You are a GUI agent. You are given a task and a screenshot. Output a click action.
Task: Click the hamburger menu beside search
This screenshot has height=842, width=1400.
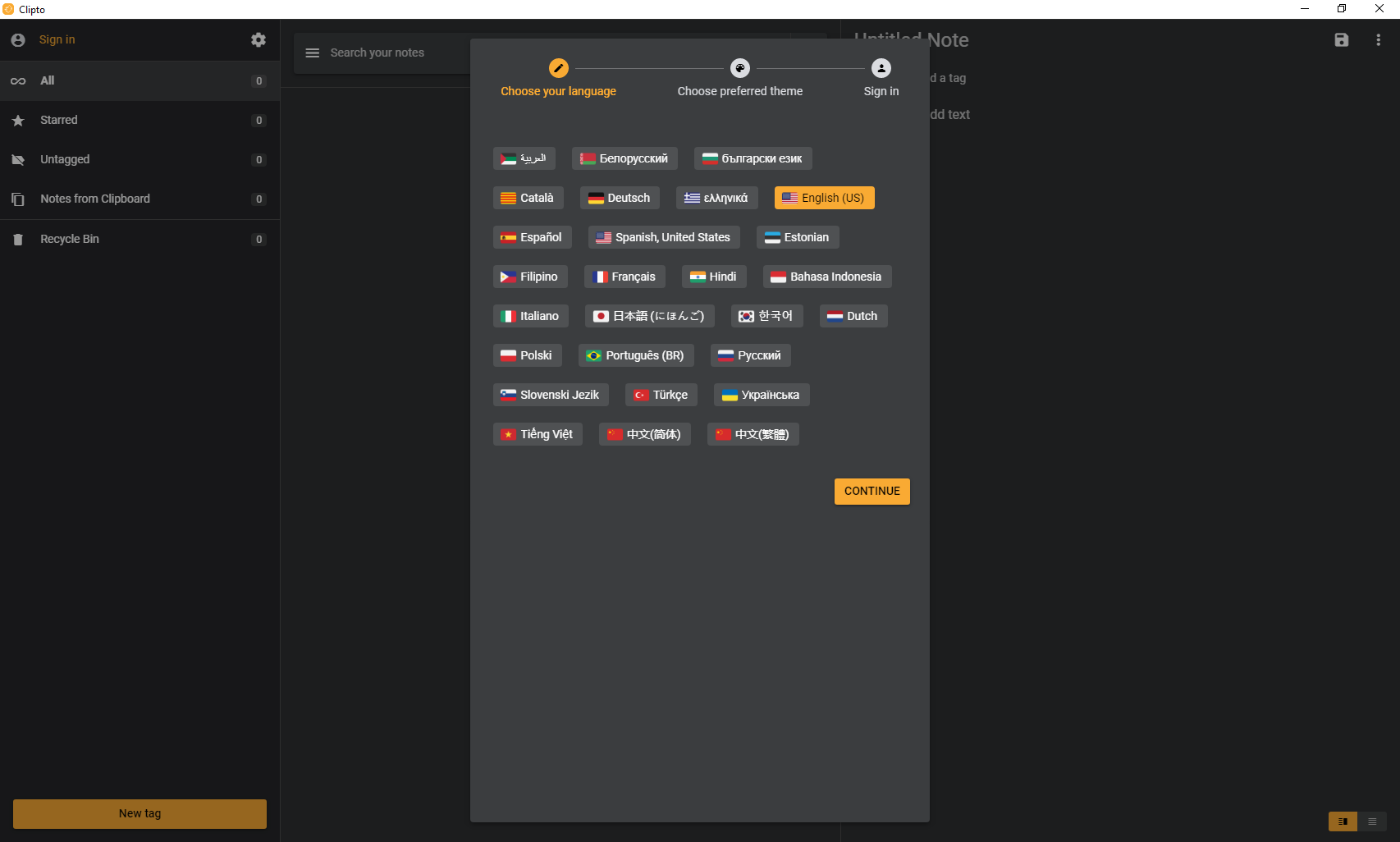pos(312,53)
